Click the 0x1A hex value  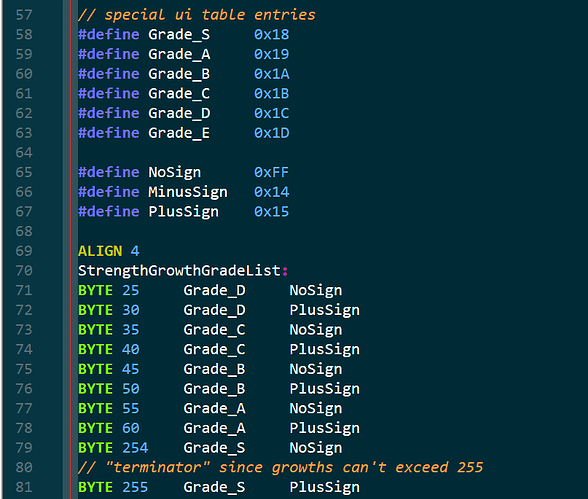coord(272,74)
